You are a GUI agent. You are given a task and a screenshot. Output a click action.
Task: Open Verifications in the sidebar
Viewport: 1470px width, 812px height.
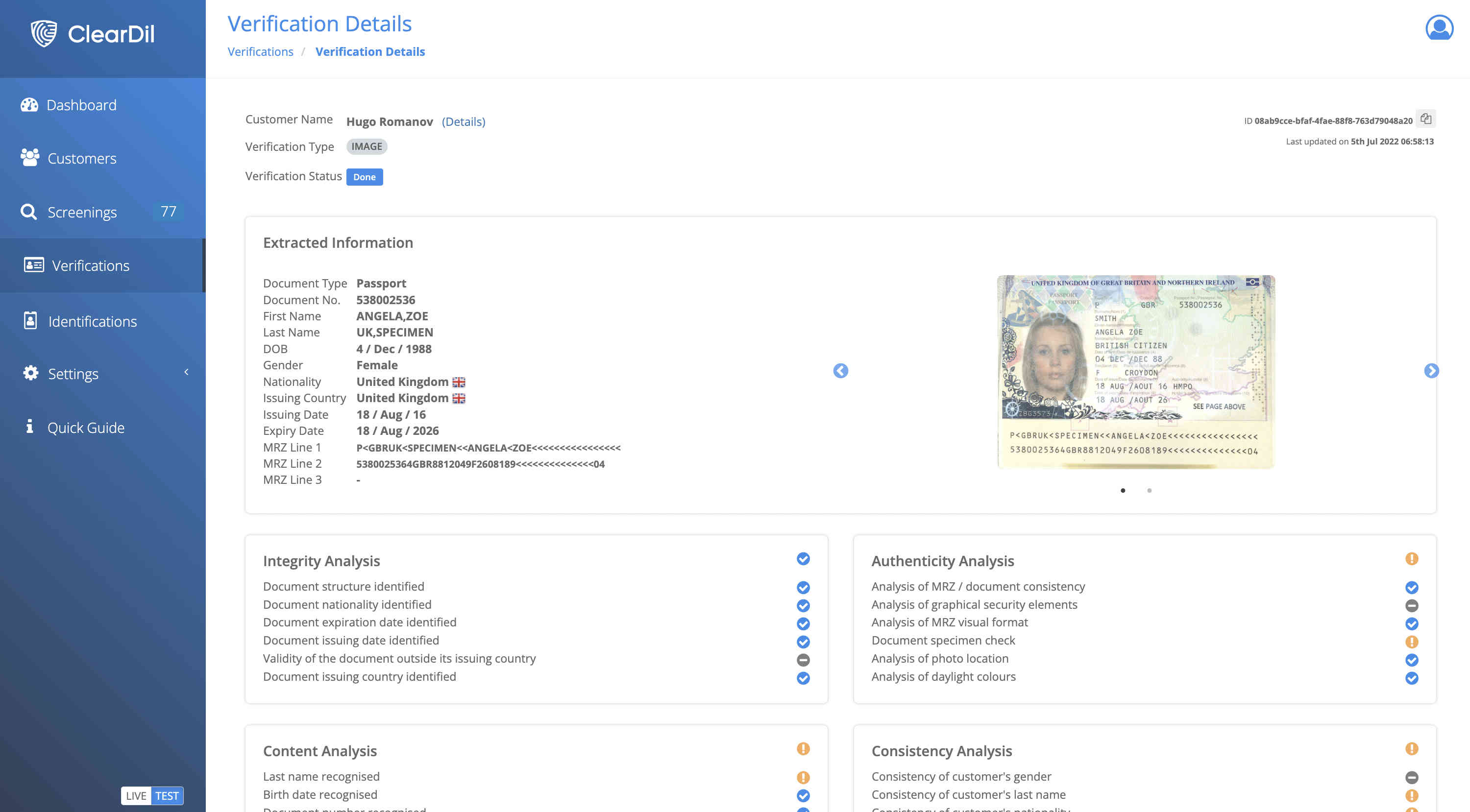click(103, 265)
